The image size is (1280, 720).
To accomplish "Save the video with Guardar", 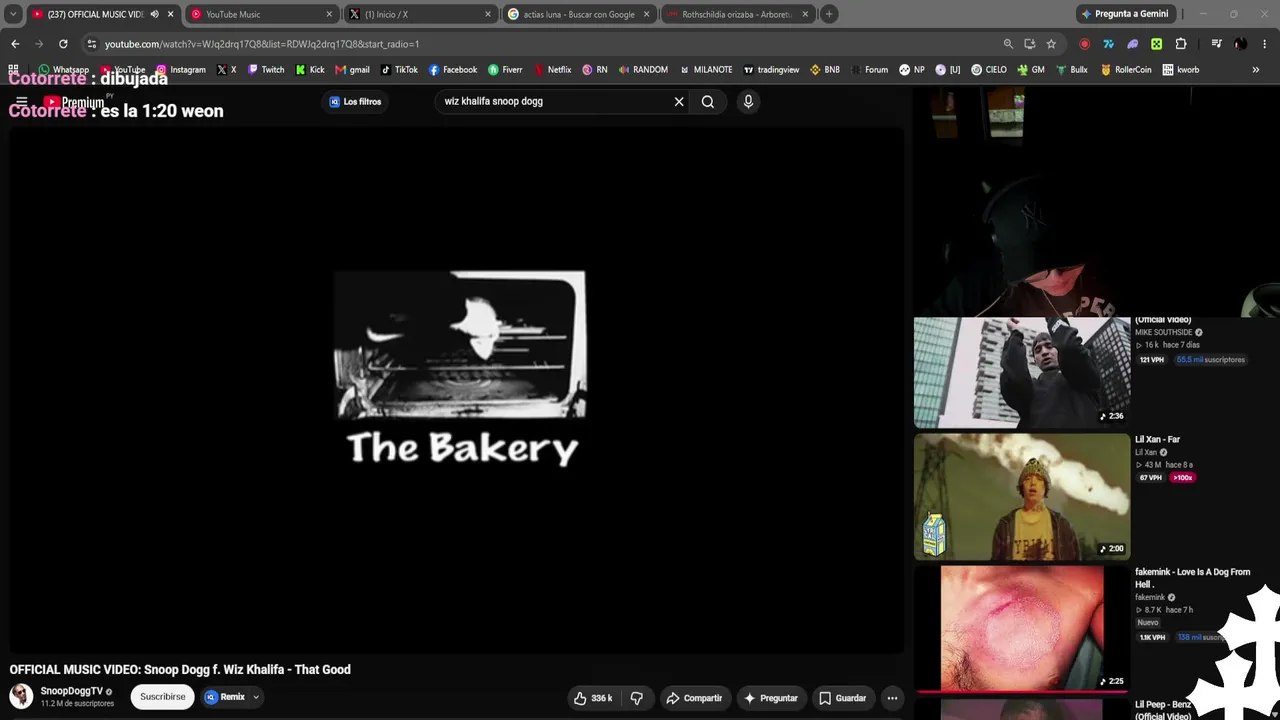I will click(x=842, y=698).
